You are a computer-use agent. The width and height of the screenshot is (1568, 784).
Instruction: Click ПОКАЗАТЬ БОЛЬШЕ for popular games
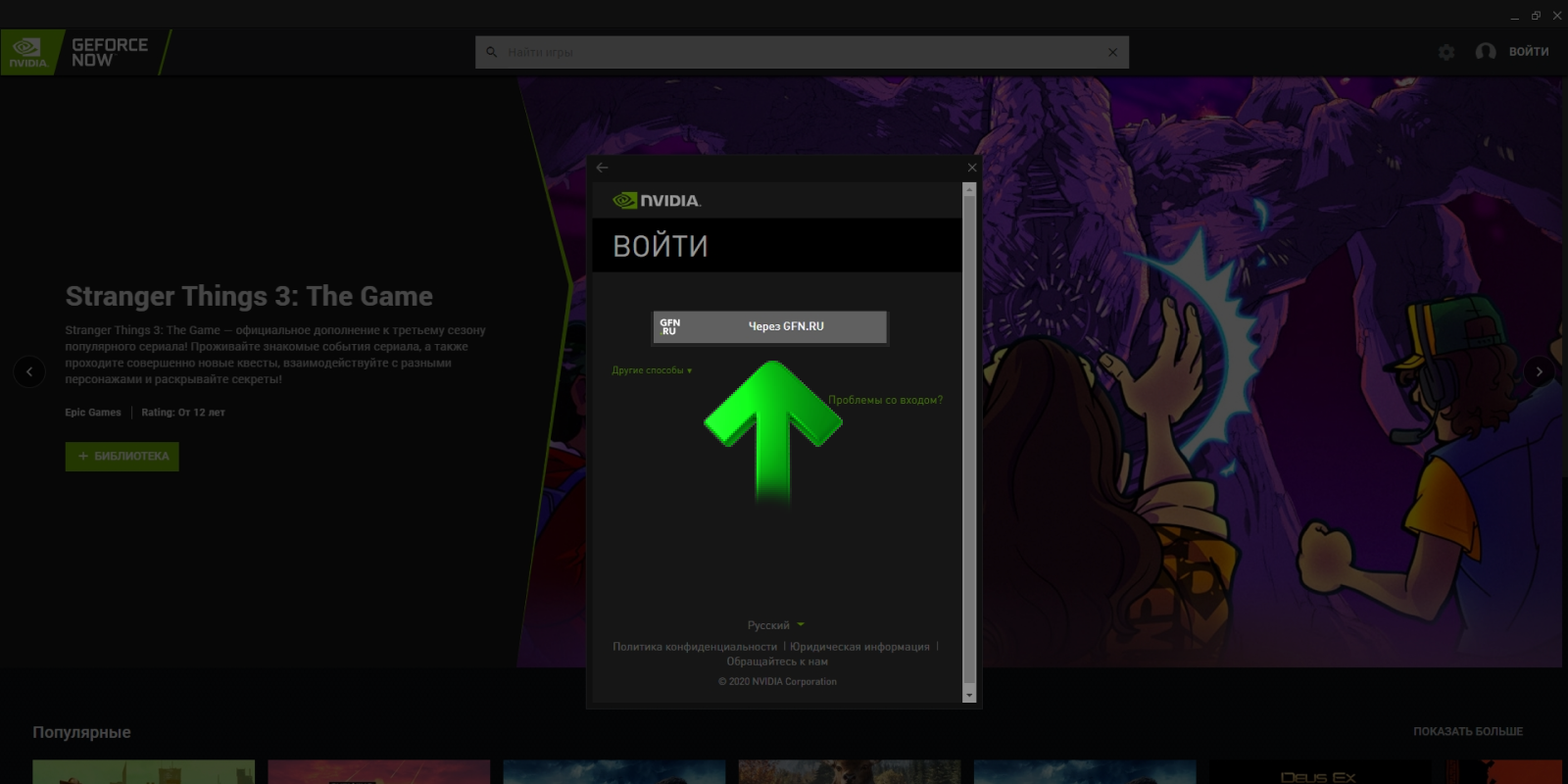(1467, 732)
